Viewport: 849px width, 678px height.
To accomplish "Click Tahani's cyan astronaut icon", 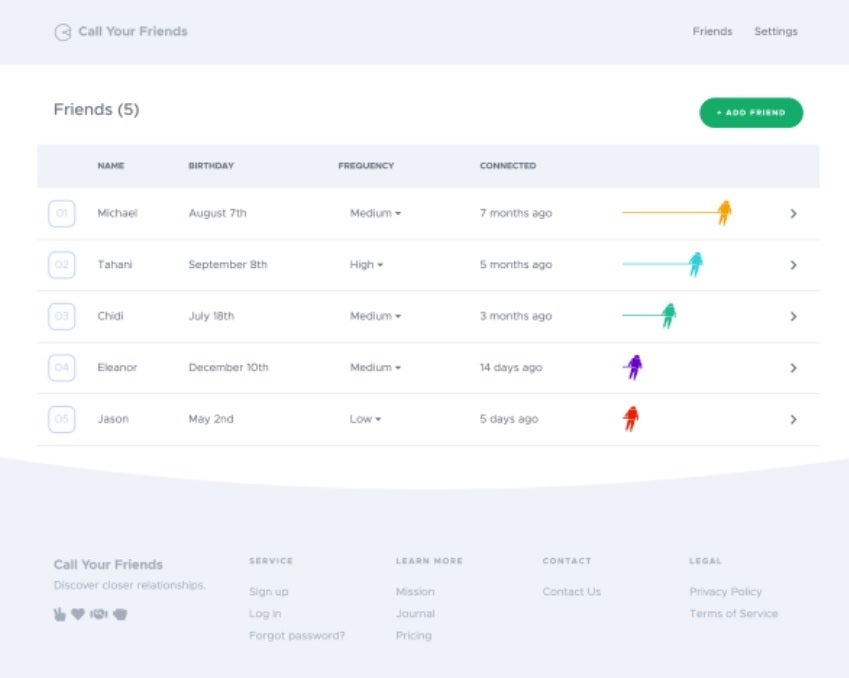I will tap(696, 264).
